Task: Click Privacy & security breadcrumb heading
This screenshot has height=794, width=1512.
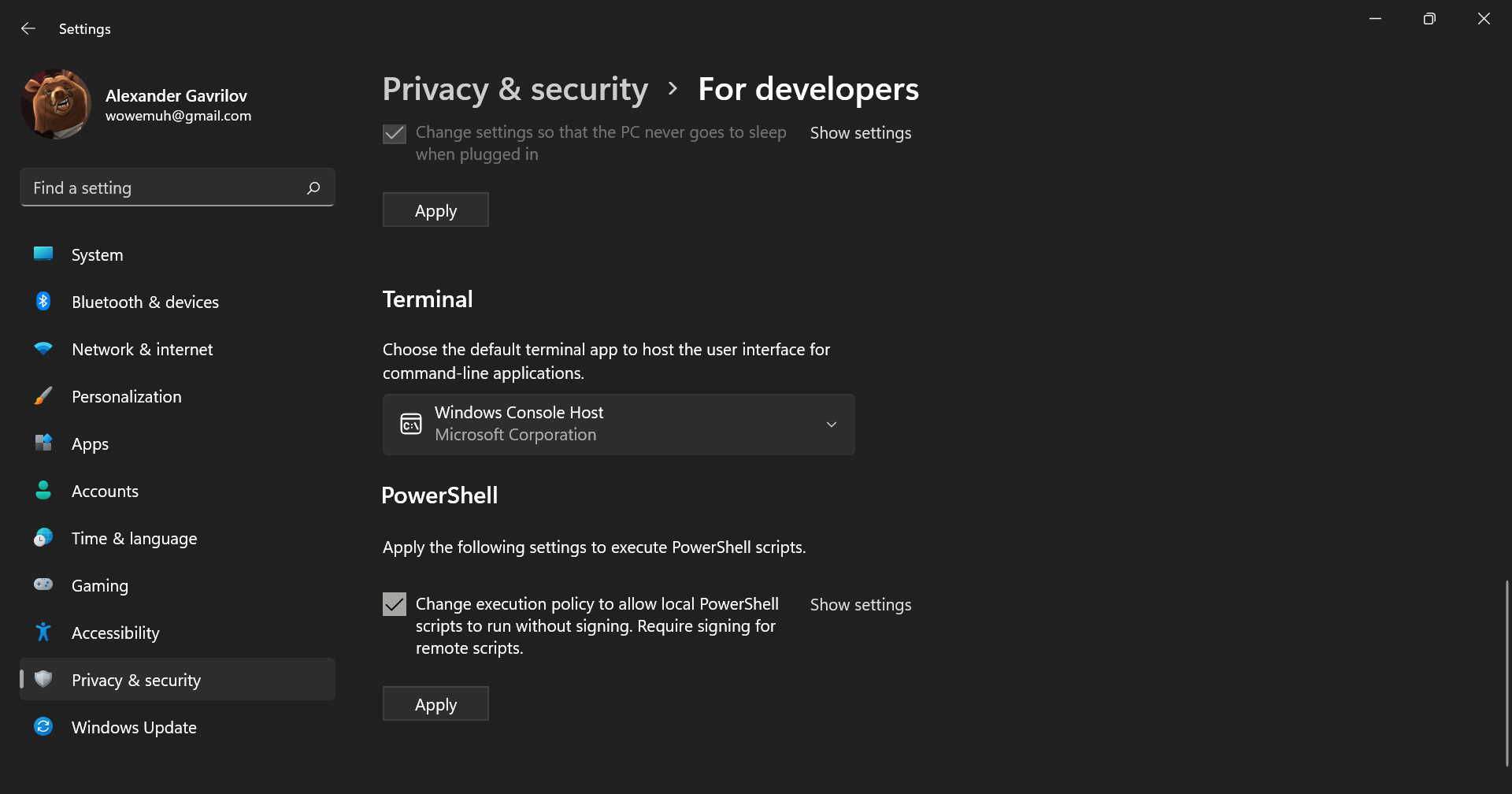Action: tap(515, 89)
